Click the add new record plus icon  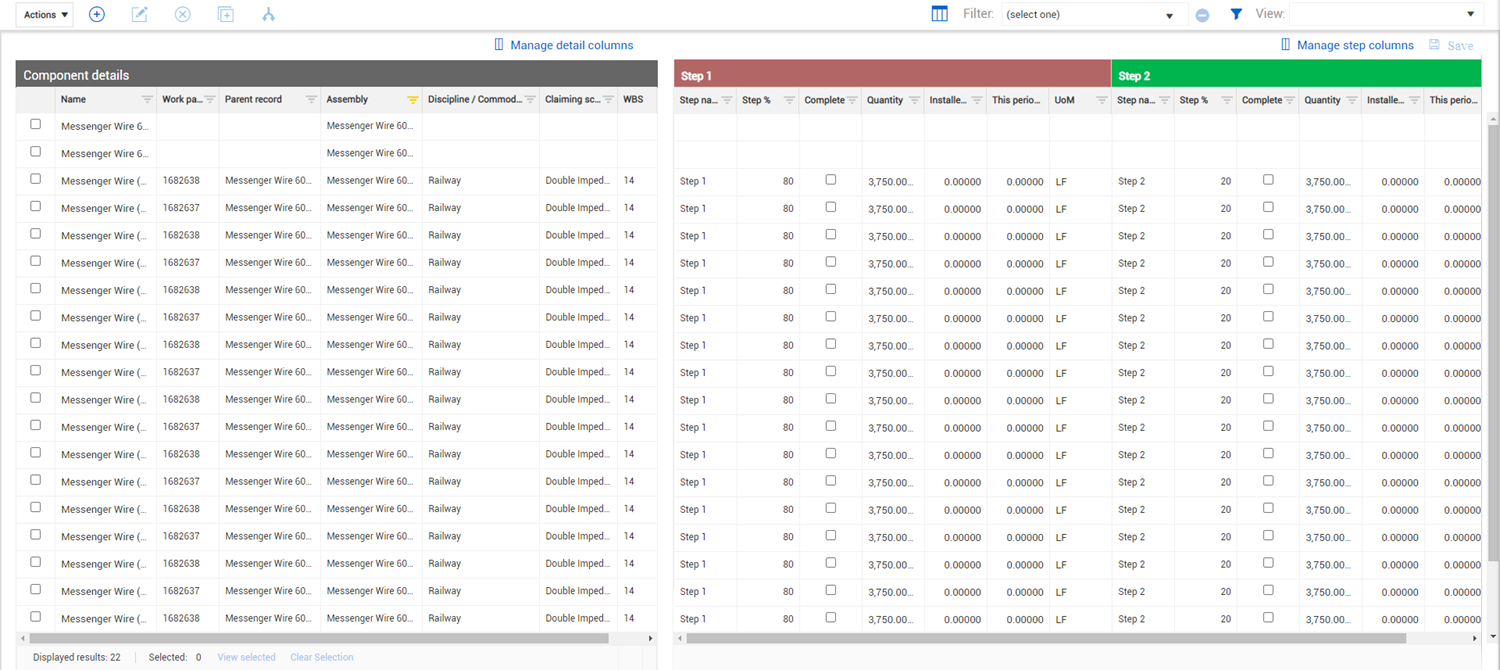[x=97, y=14]
